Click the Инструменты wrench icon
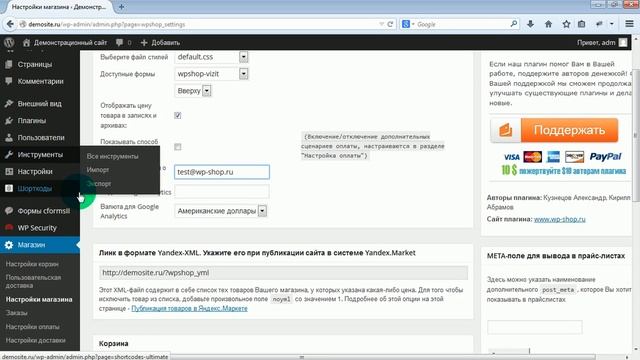Viewport: 640px width, 360px height. point(9,155)
